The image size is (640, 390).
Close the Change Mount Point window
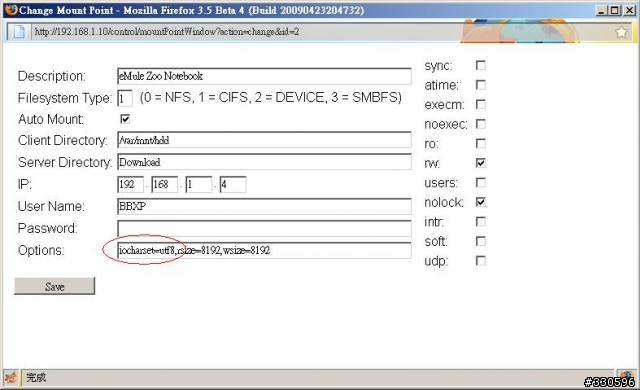(629, 10)
